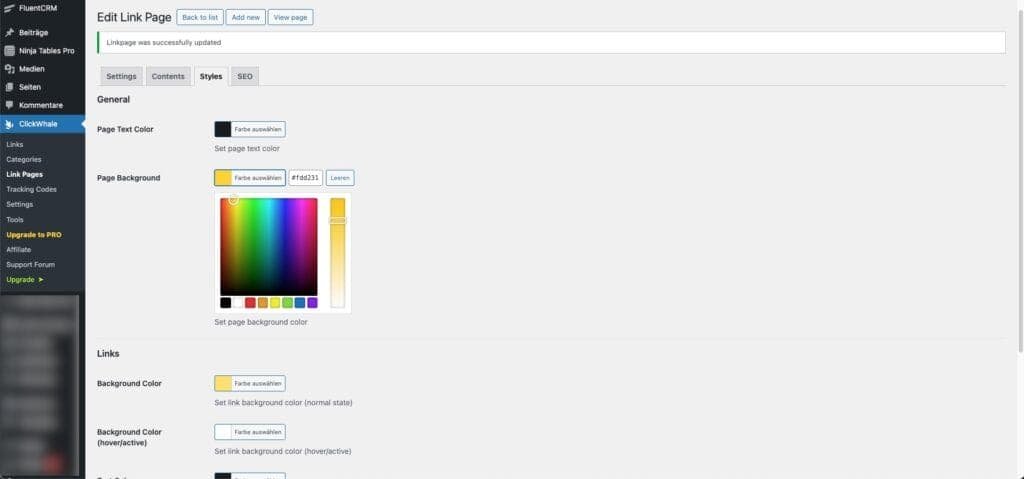The image size is (1024, 479).
Task: Clear the color with the Leeren button
Action: pos(340,178)
